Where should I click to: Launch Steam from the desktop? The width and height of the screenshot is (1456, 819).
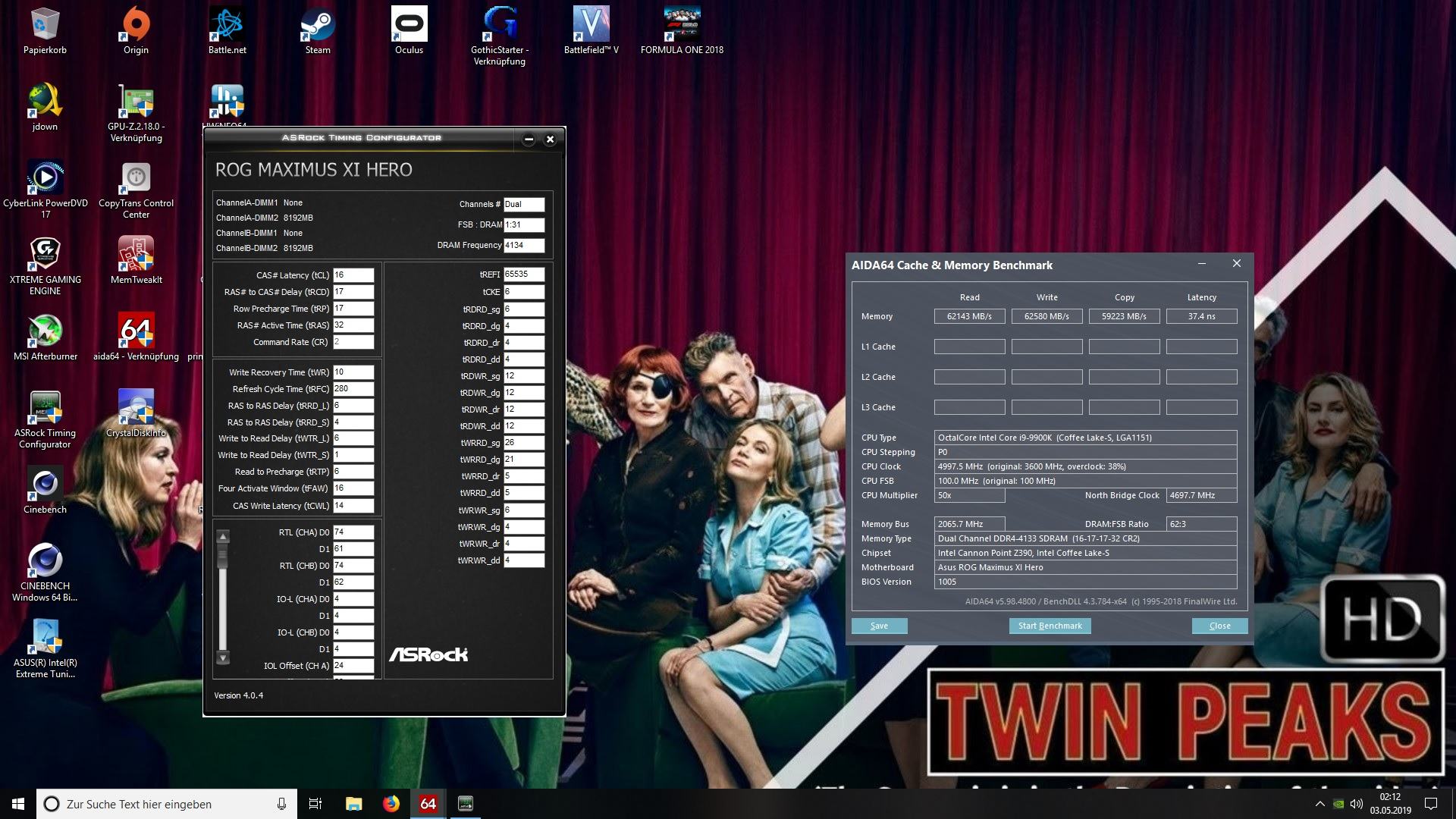(318, 32)
